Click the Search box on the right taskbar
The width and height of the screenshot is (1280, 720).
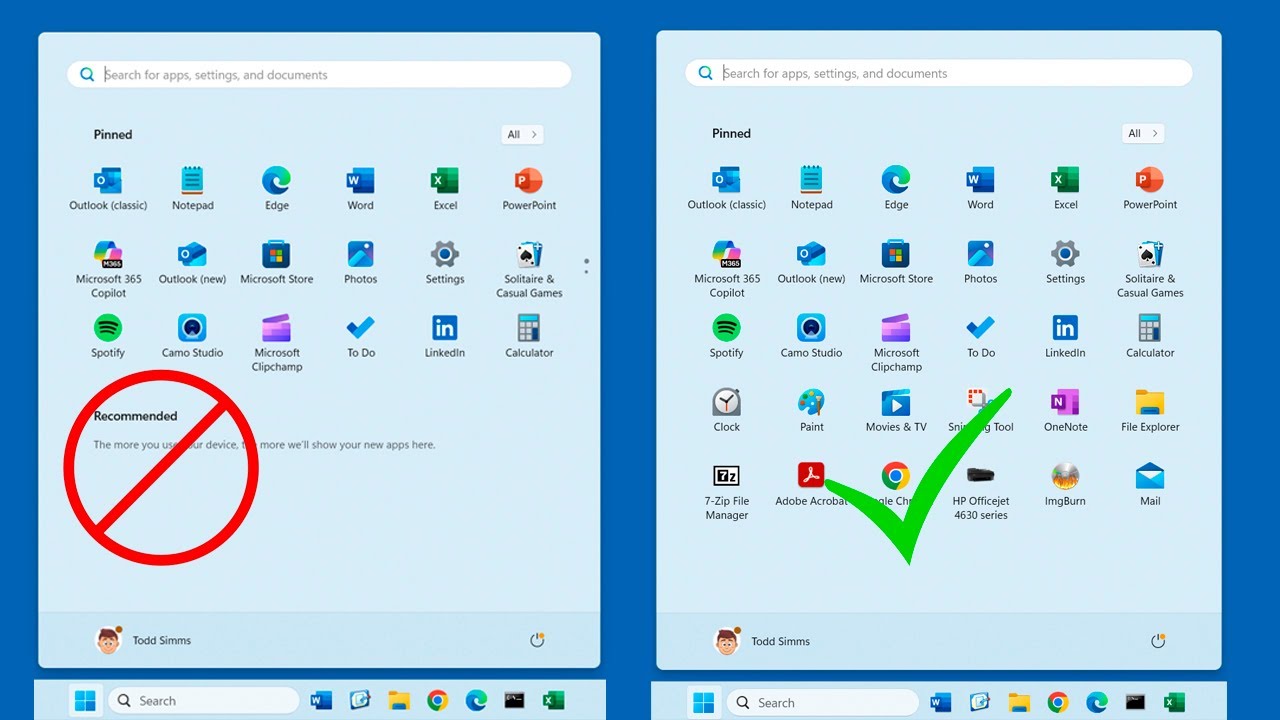click(822, 703)
